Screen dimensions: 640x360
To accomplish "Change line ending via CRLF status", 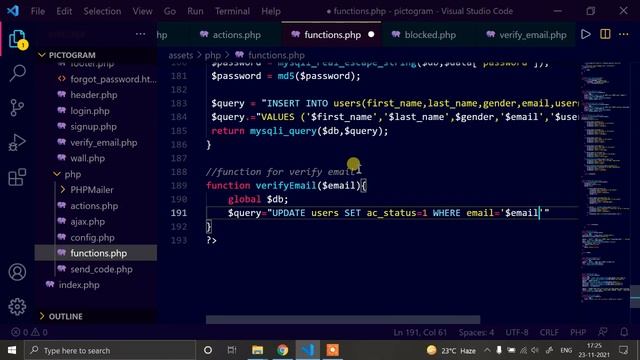I will coord(549,332).
